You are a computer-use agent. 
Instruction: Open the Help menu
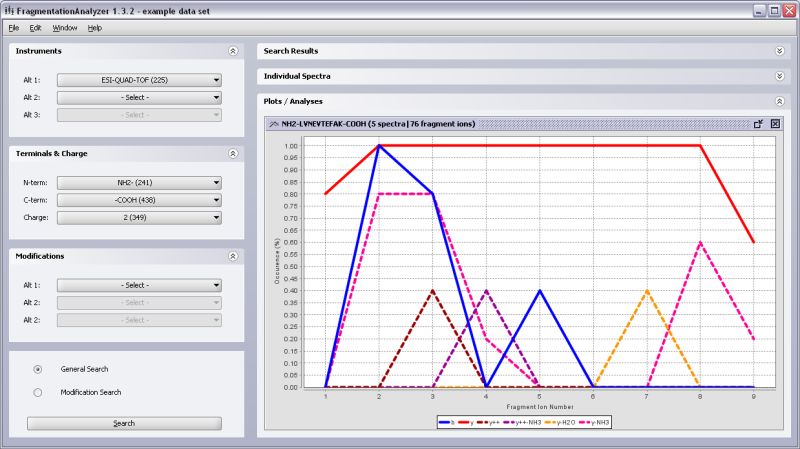tap(95, 28)
